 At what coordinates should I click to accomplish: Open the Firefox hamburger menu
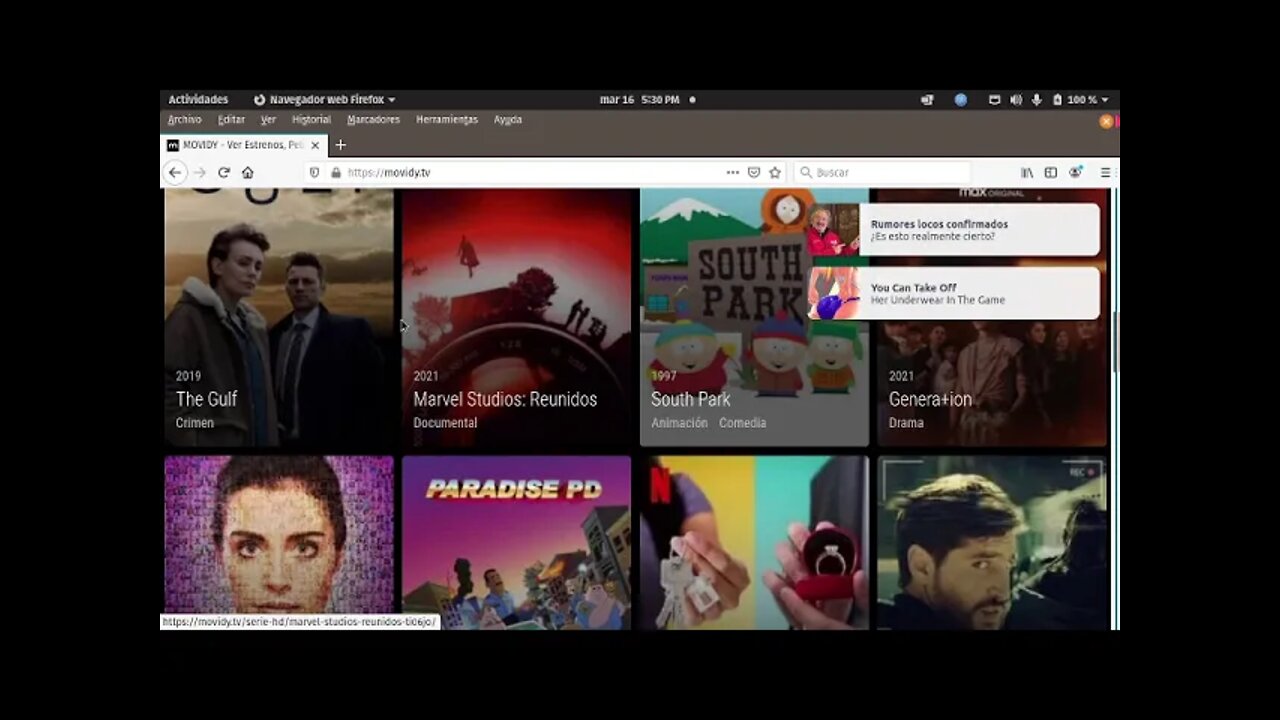point(1105,172)
